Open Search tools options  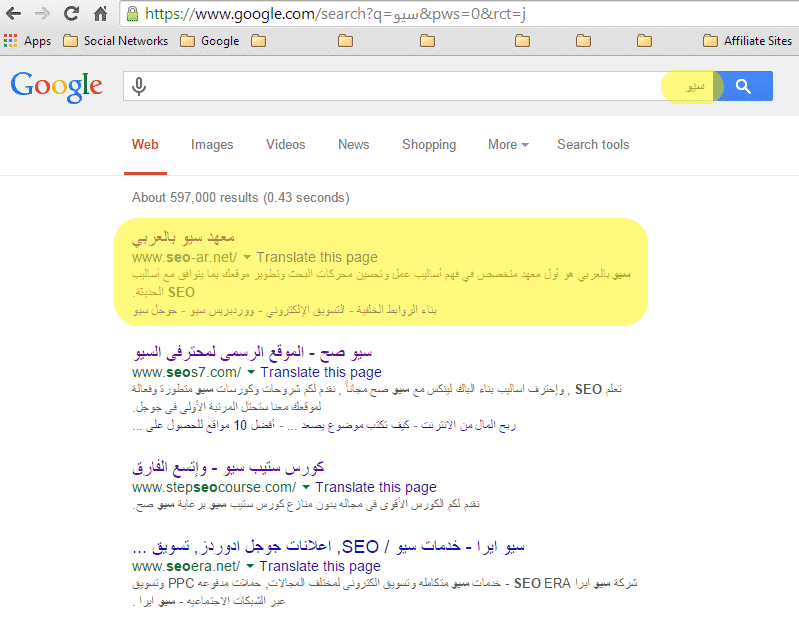[593, 145]
